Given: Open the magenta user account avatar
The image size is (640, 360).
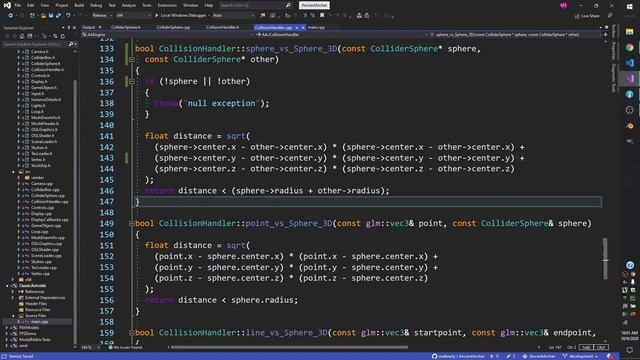Looking at the screenshot, I should click(x=564, y=5).
